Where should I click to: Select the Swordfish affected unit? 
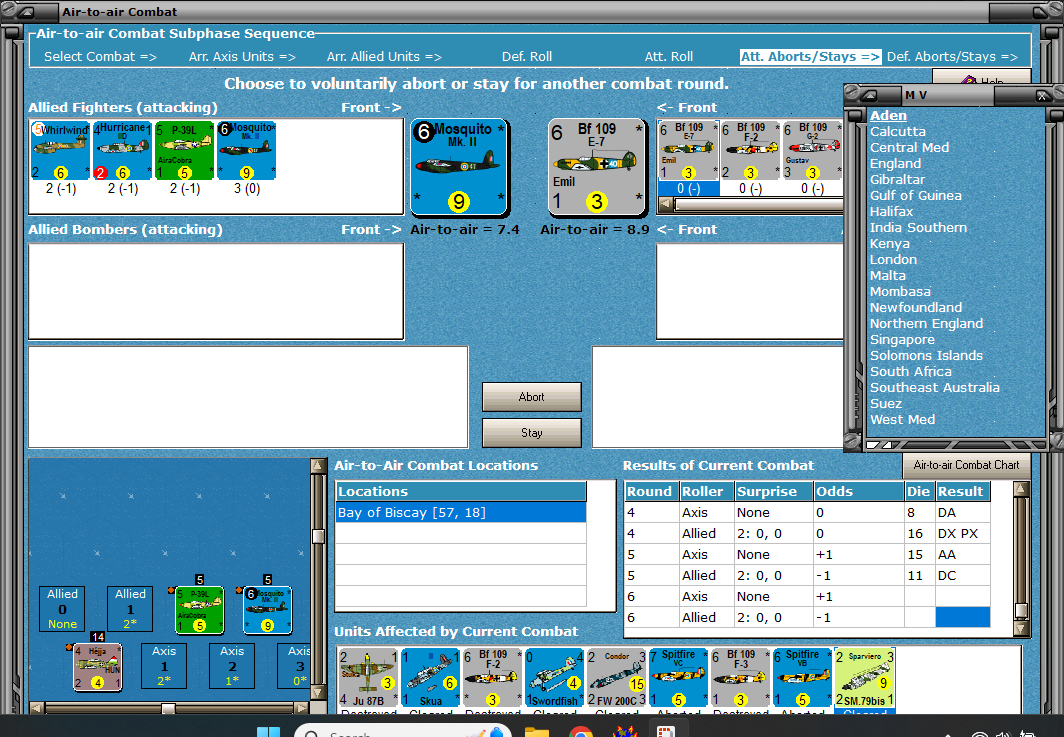(554, 677)
